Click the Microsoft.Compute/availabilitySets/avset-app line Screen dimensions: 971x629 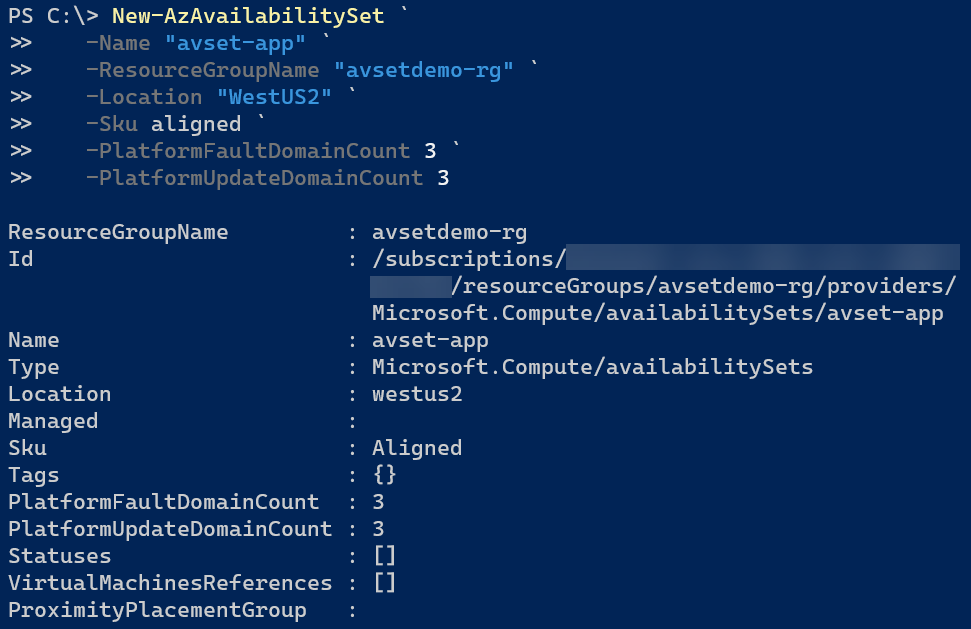pyautogui.click(x=658, y=313)
